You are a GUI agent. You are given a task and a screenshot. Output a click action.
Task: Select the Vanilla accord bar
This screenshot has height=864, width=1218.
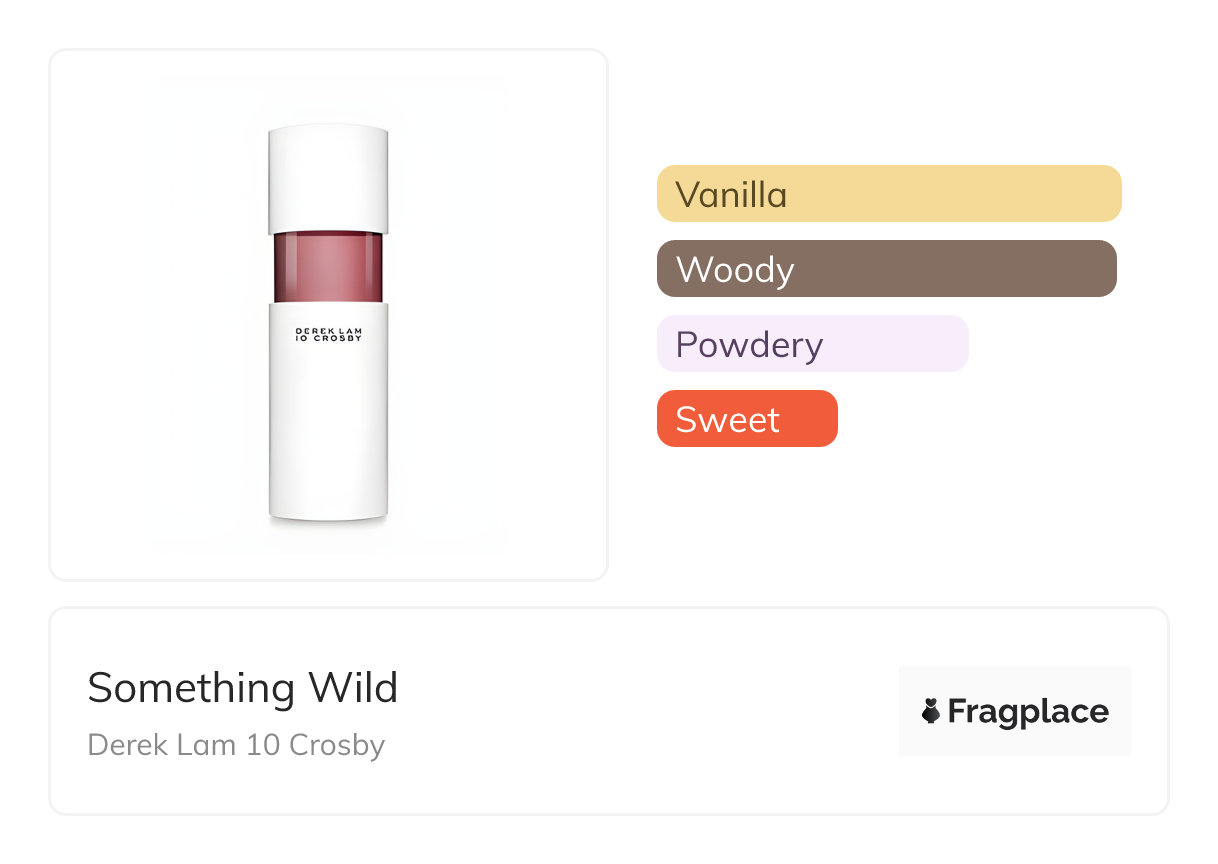click(889, 193)
